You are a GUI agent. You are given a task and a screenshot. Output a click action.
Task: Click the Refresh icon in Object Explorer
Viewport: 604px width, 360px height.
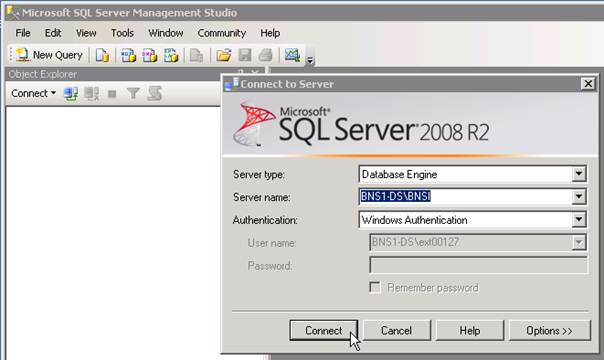point(154,94)
